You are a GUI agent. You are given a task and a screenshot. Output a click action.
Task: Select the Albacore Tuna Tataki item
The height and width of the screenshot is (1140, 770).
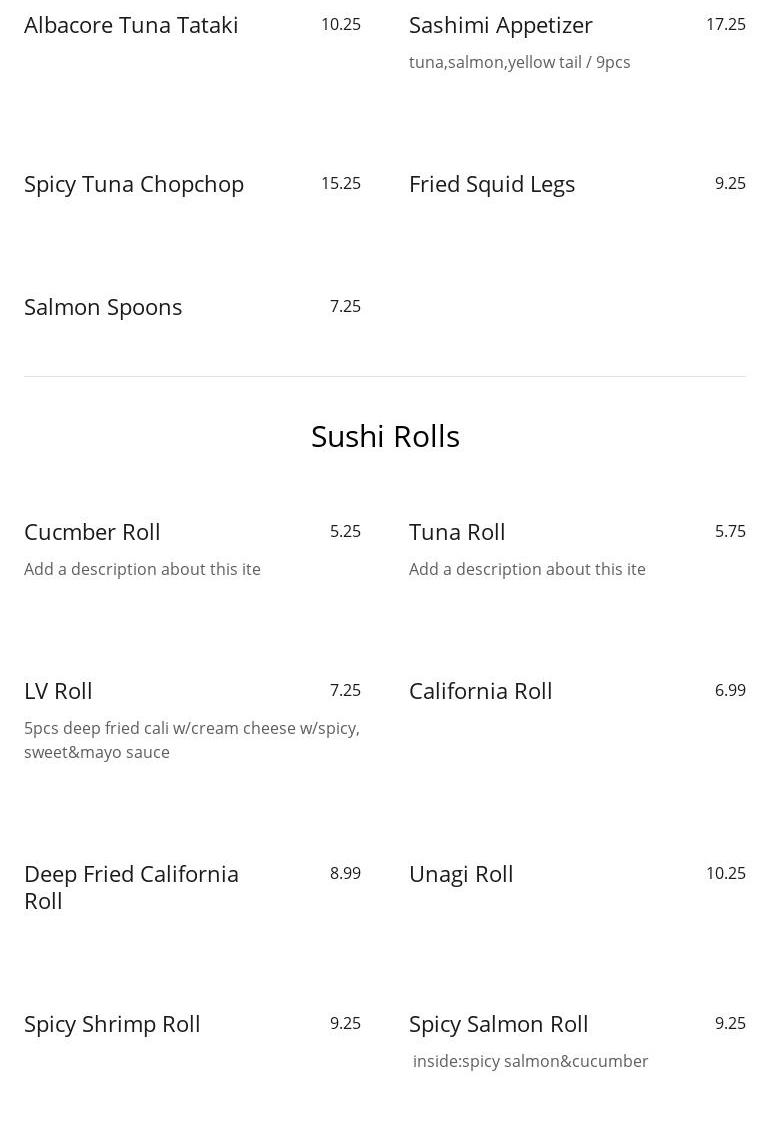131,25
